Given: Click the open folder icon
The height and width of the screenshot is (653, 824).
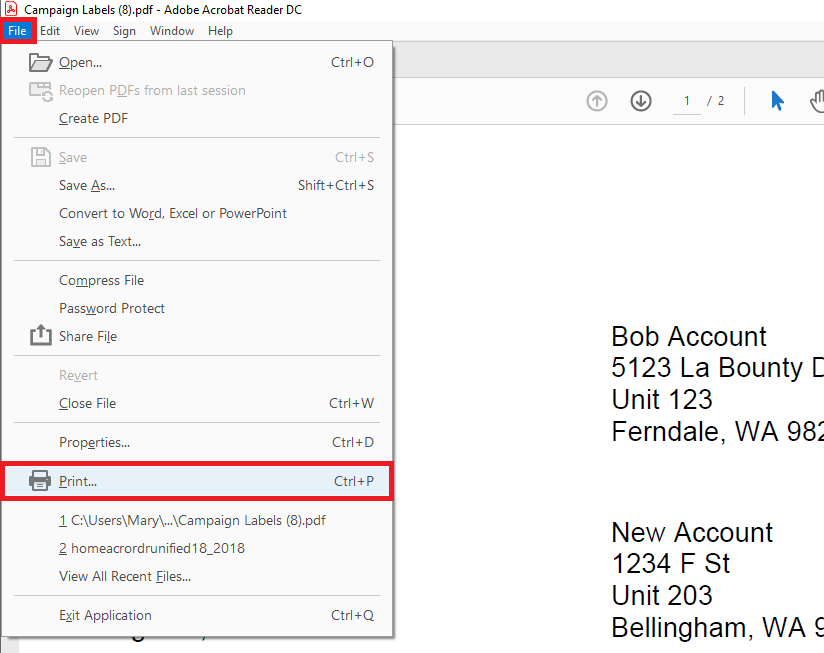Looking at the screenshot, I should 40,62.
